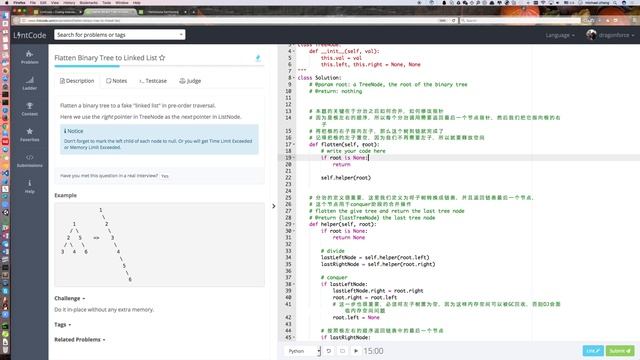Fold the code block at line 17
The width and height of the screenshot is (640, 360).
pyautogui.click(x=294, y=144)
